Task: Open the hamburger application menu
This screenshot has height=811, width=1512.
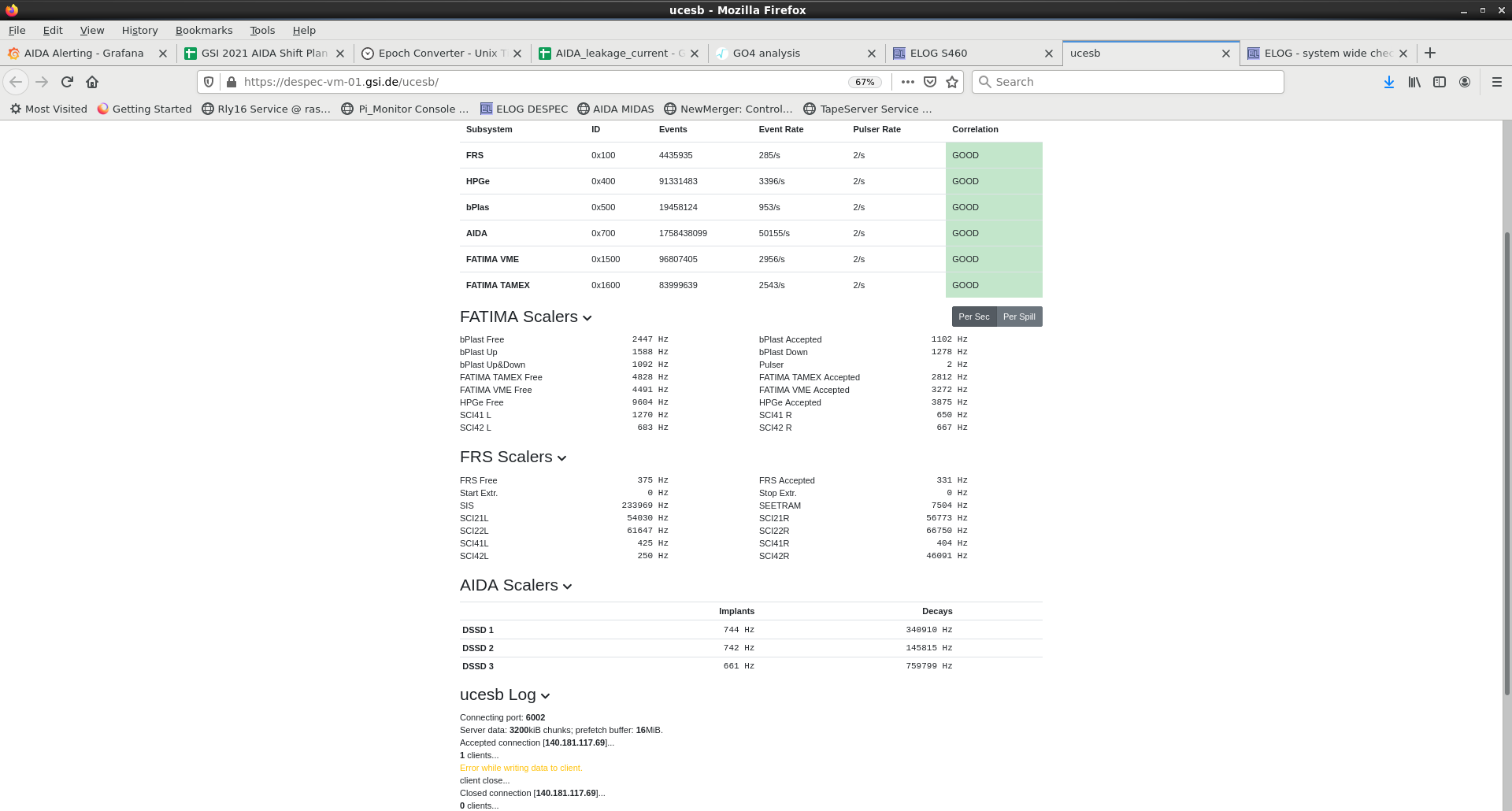Action: pos(1497,82)
